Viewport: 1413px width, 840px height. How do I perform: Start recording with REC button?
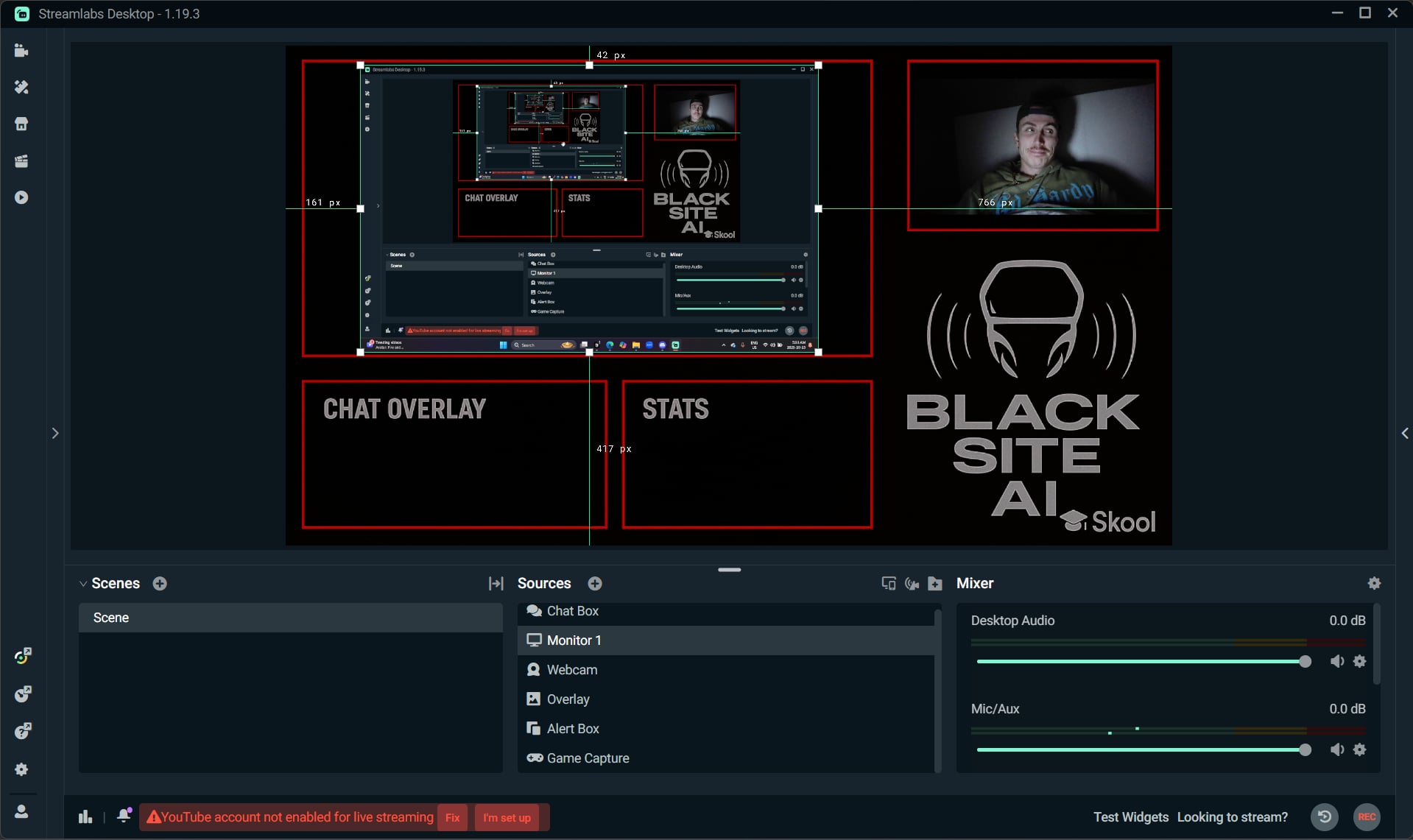point(1367,816)
